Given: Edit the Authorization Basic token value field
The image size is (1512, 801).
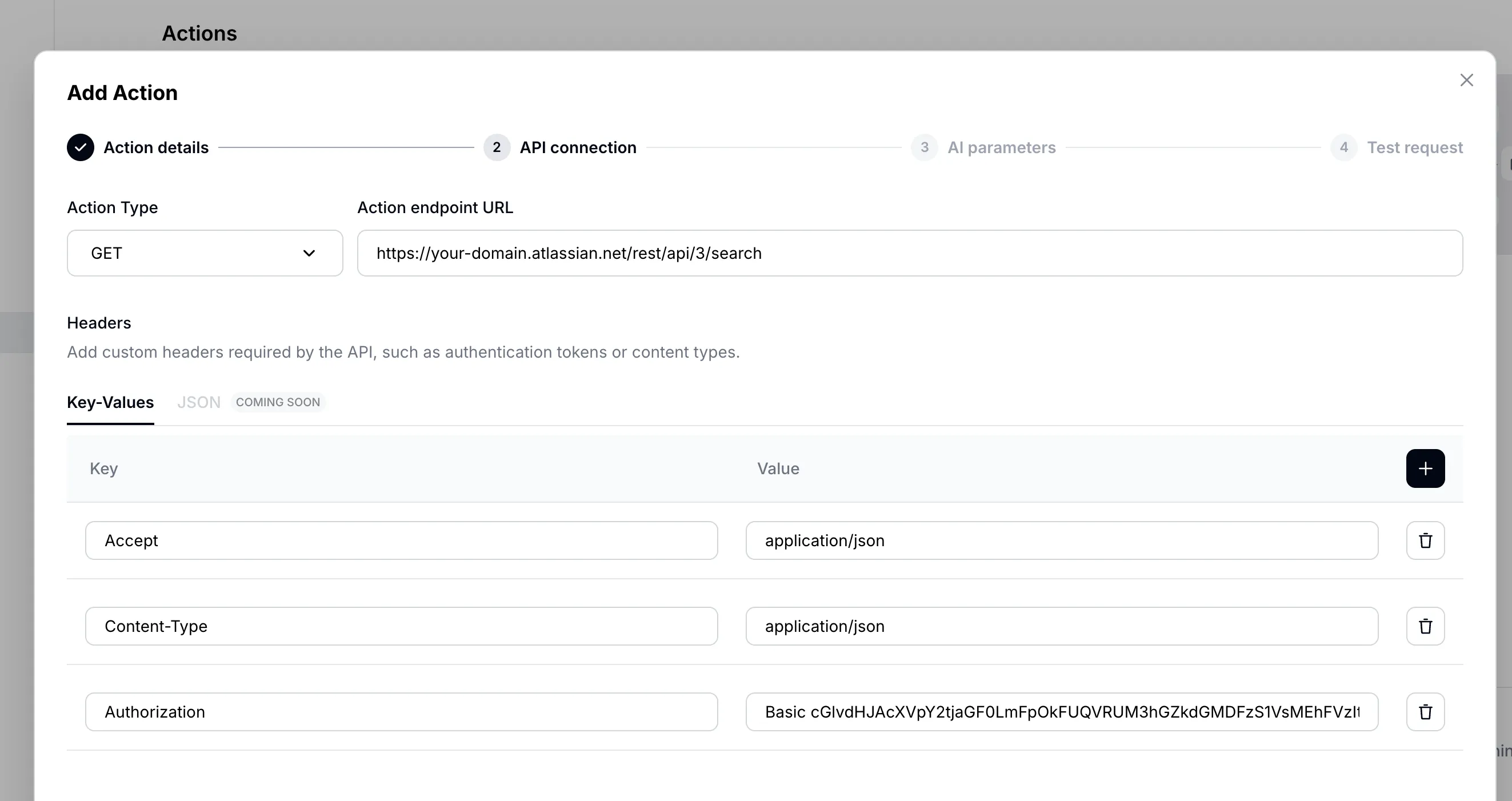Looking at the screenshot, I should point(1062,712).
